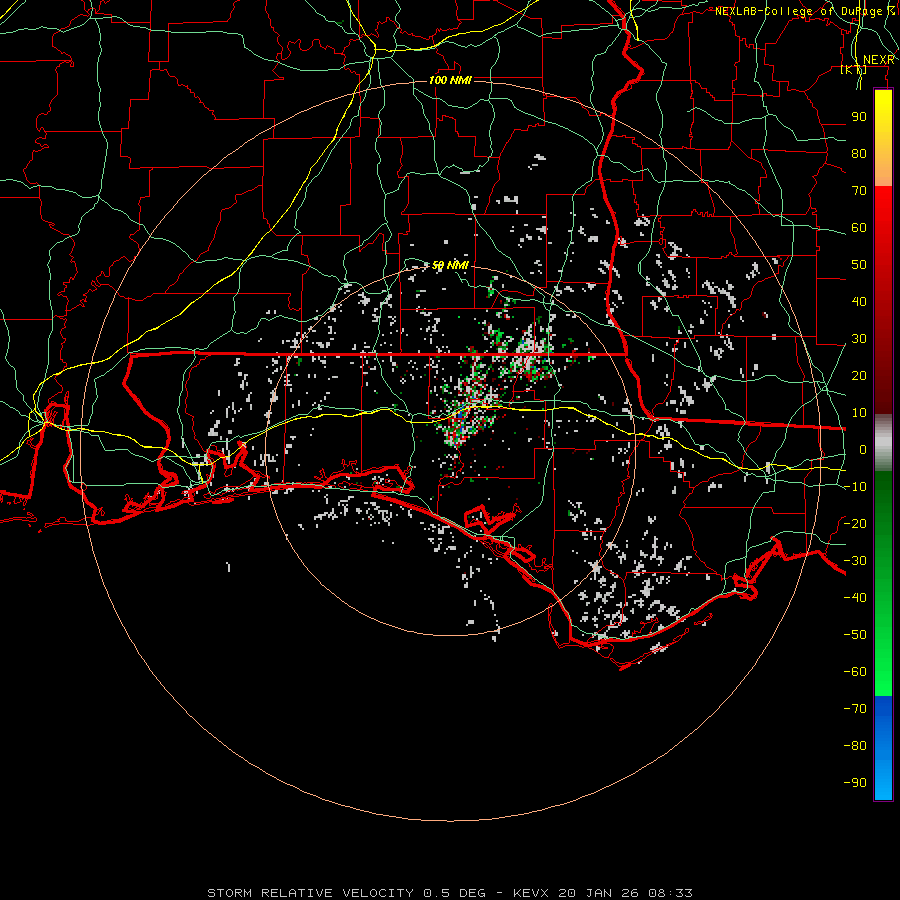This screenshot has width=900, height=900.
Task: Pick the bright red segment of color bar
Action: pyautogui.click(x=883, y=214)
